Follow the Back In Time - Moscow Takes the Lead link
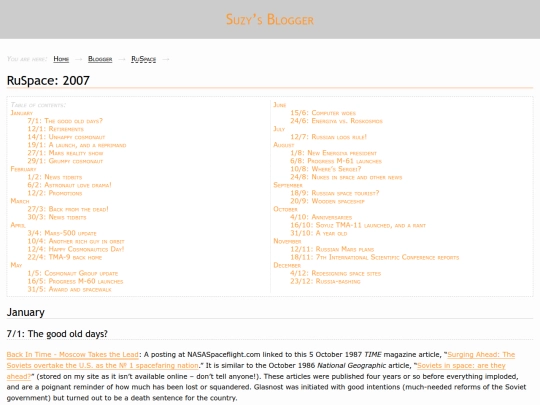Image resolution: width=540 pixels, height=405 pixels. click(x=72, y=354)
